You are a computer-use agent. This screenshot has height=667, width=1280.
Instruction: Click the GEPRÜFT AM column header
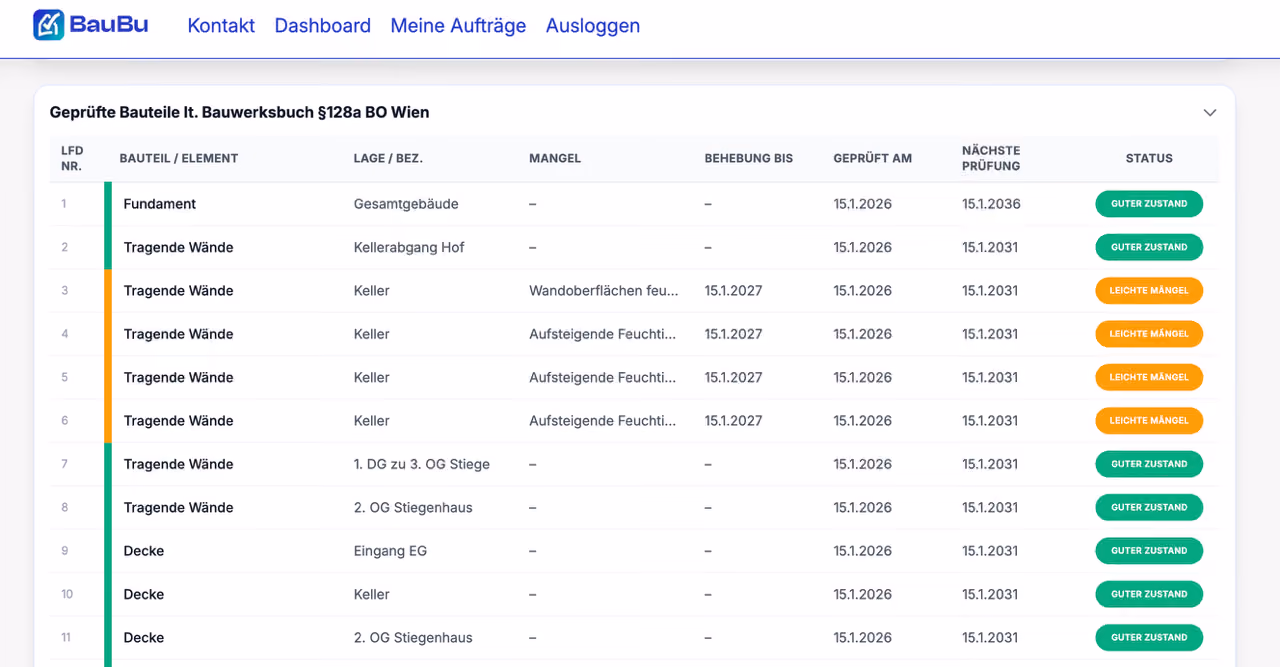[873, 158]
